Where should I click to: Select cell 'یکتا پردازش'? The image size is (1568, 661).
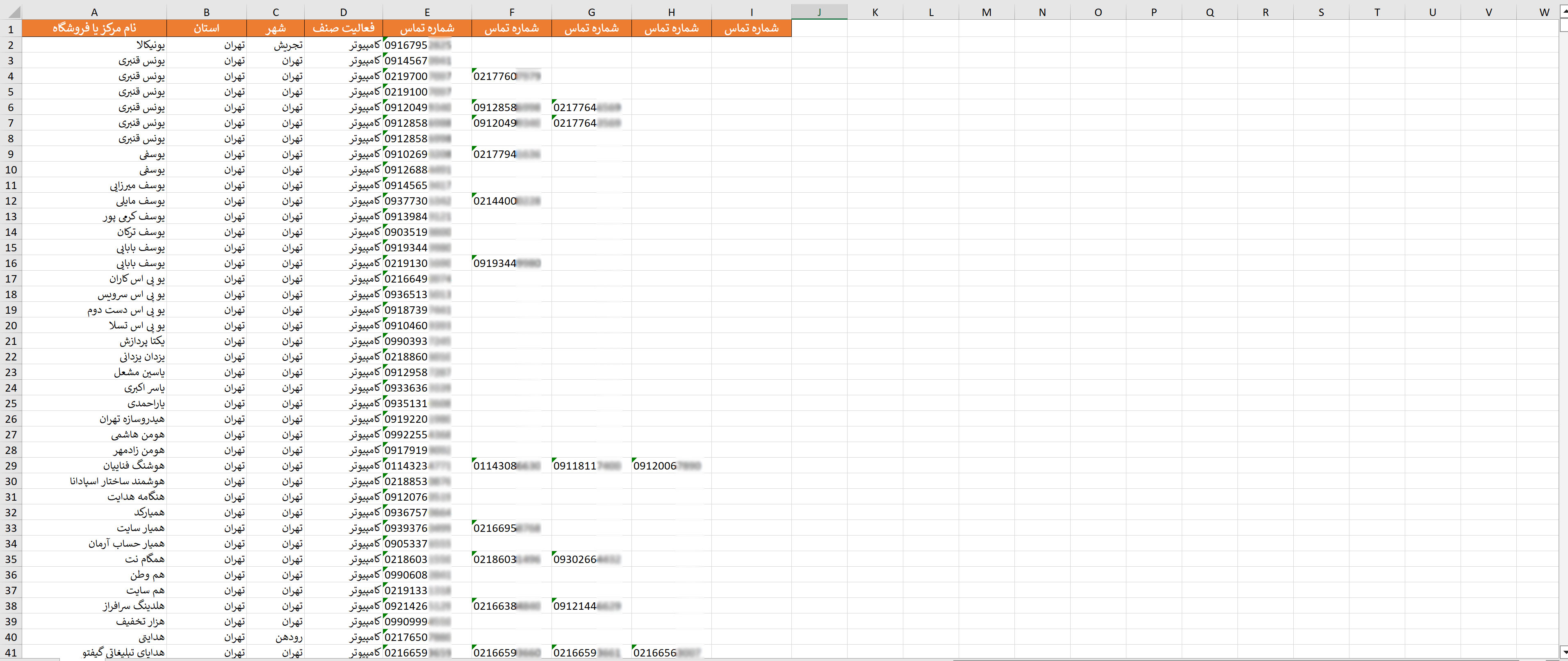pyautogui.click(x=94, y=341)
